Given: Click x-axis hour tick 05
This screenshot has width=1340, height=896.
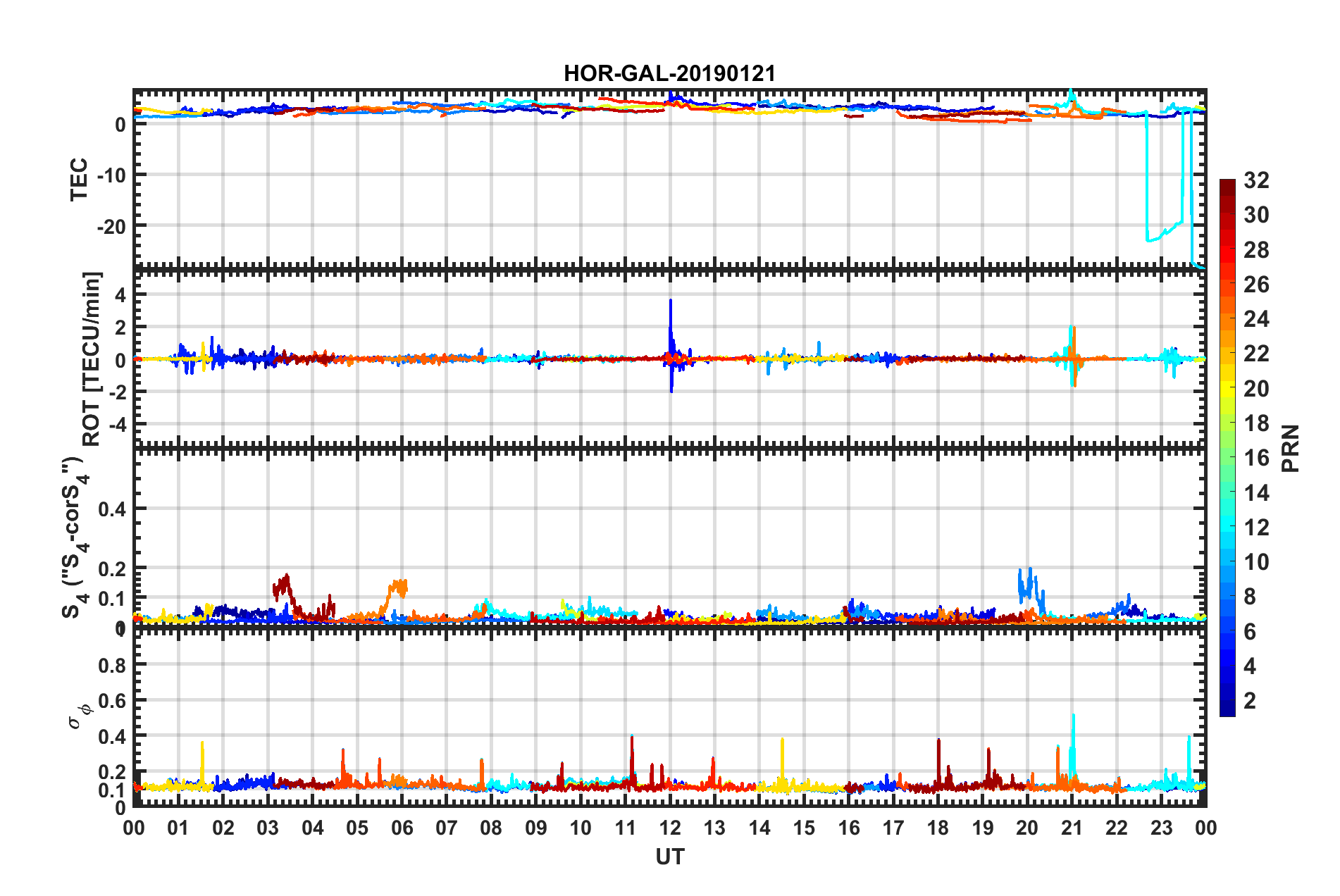Looking at the screenshot, I should (357, 828).
